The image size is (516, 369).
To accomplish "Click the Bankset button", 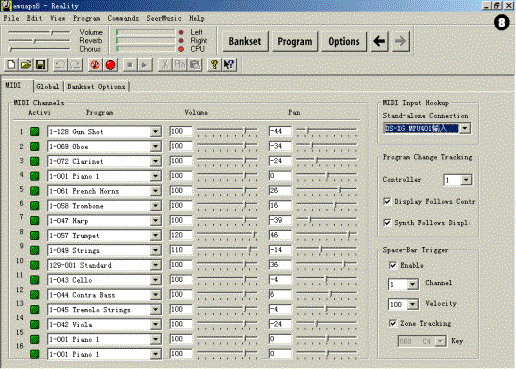I will click(x=245, y=41).
